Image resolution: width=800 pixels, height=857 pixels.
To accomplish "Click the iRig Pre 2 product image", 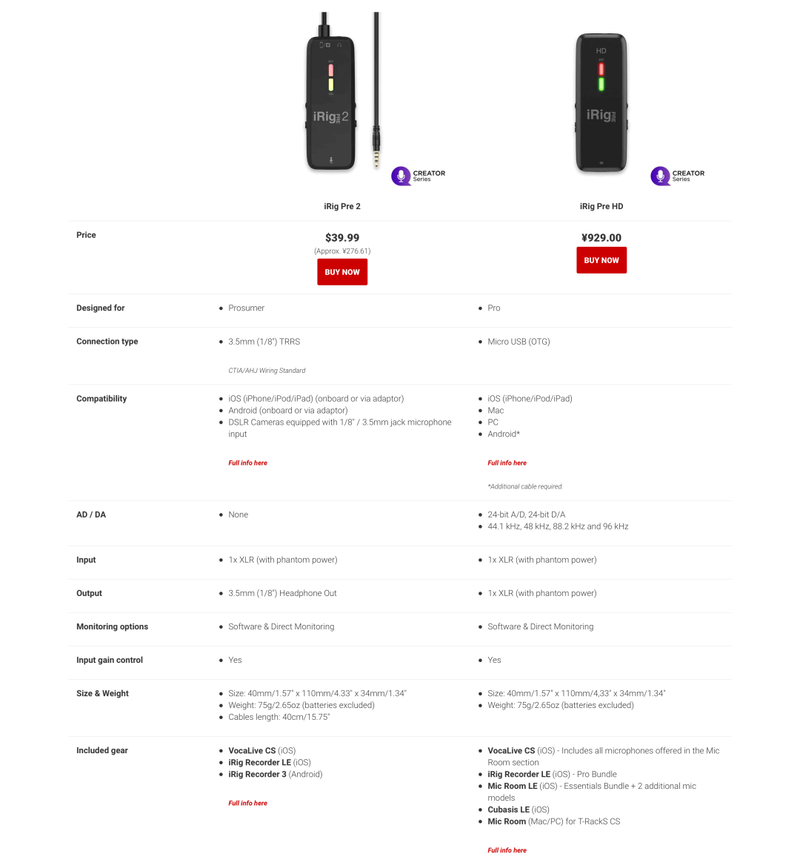I will 342,91.
